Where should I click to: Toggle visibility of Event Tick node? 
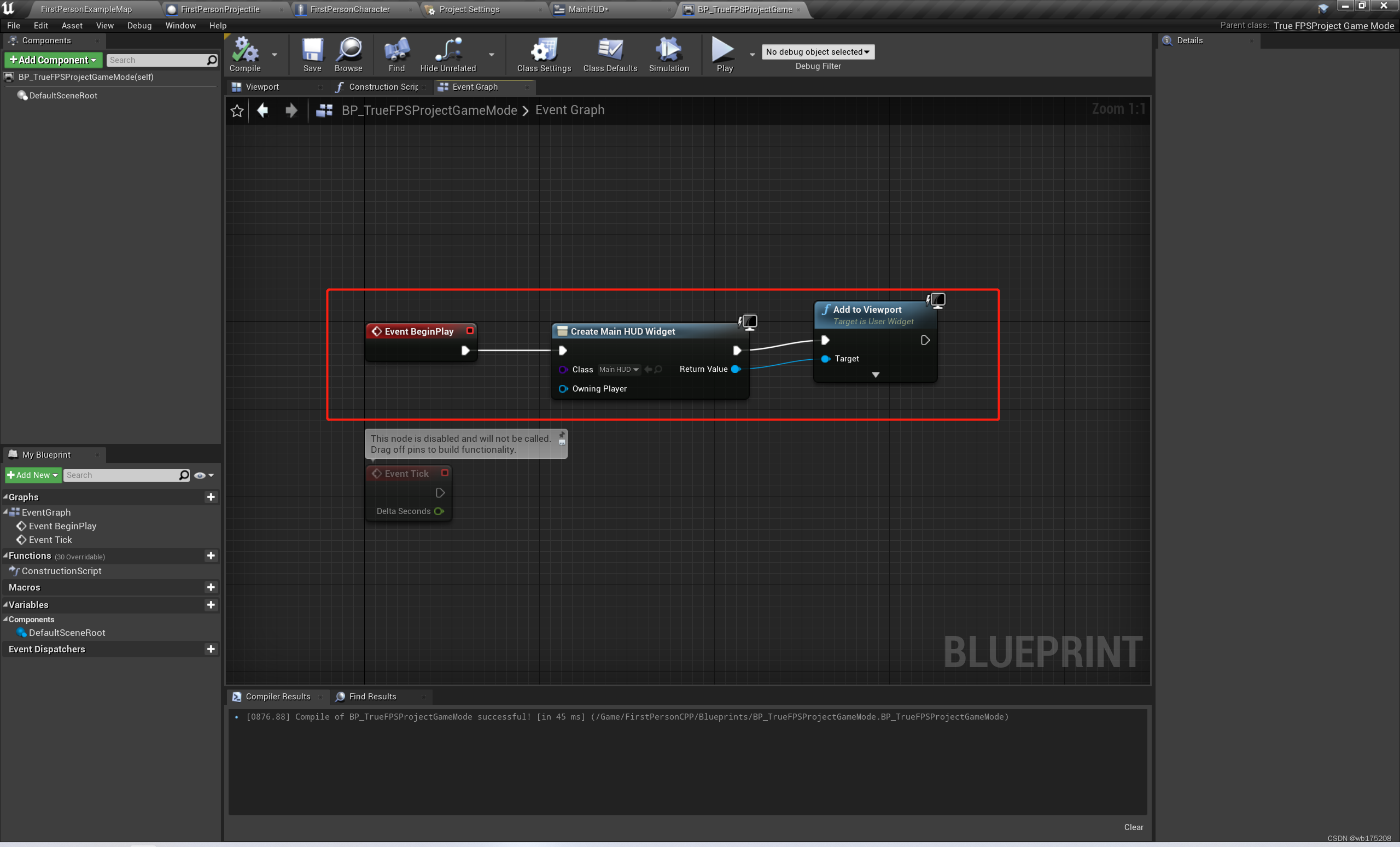click(x=445, y=473)
